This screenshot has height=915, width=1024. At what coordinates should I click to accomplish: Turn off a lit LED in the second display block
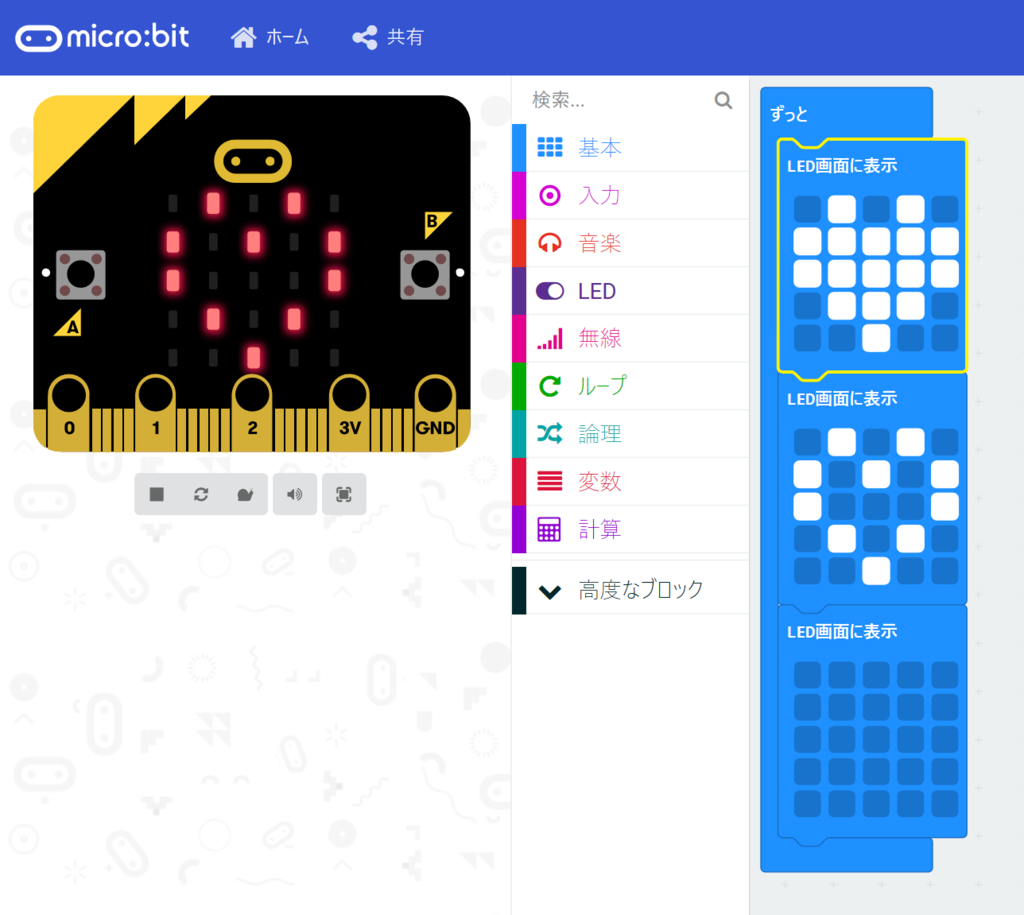[843, 440]
